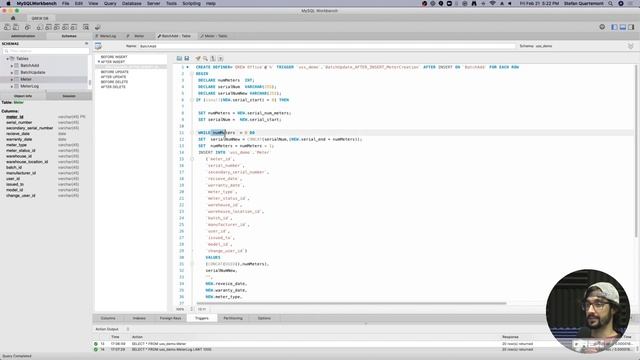
Task: Toggle bottom output panel visibility
Action: (623, 27)
